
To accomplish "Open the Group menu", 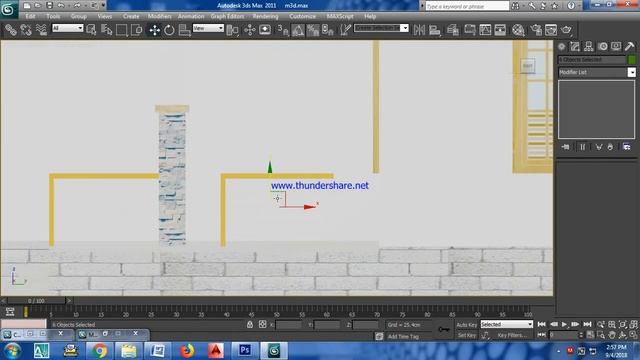I will click(79, 16).
